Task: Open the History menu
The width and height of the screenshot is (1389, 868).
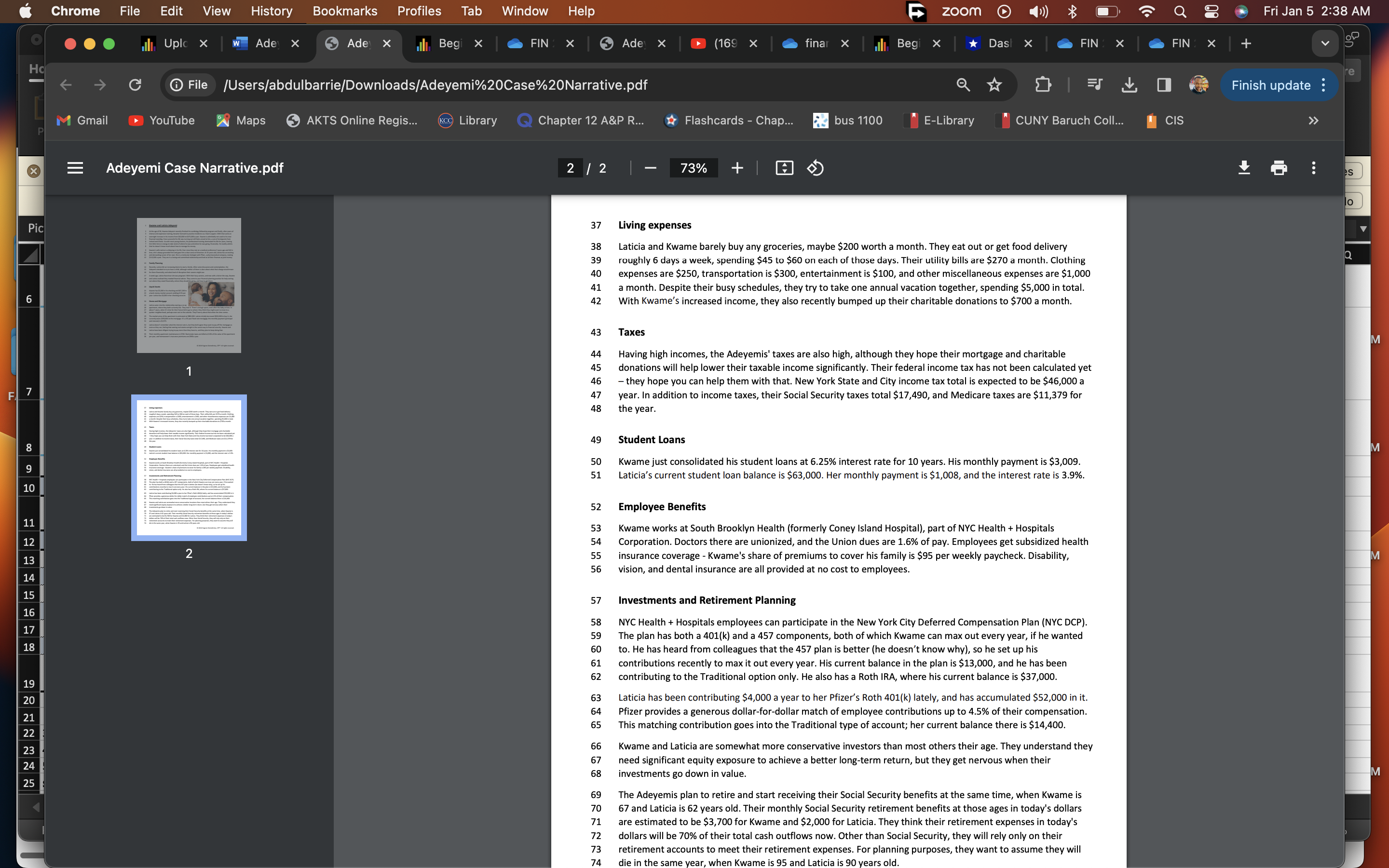Action: (x=272, y=12)
